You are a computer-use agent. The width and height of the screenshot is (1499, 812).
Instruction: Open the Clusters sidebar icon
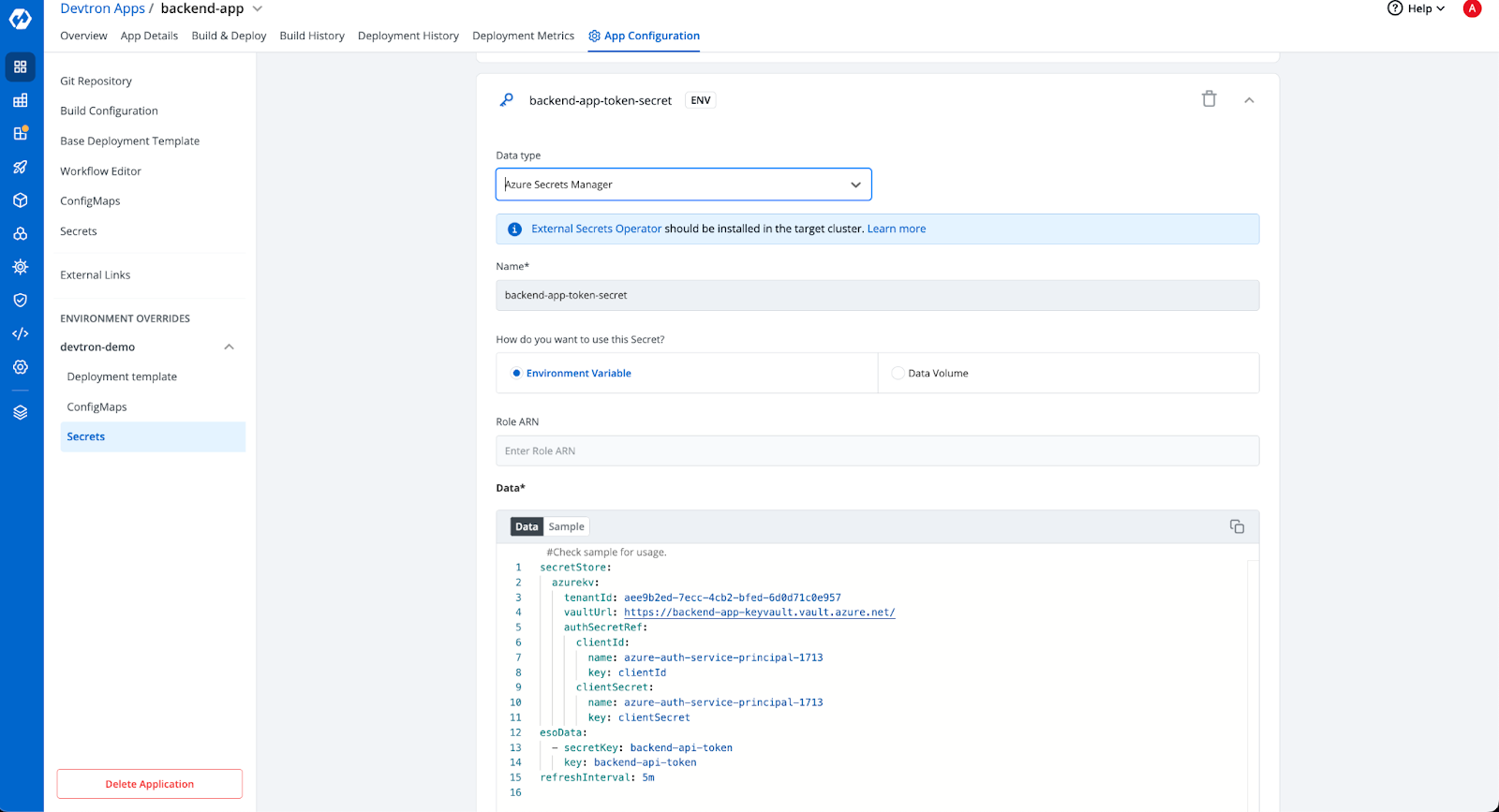[21, 234]
